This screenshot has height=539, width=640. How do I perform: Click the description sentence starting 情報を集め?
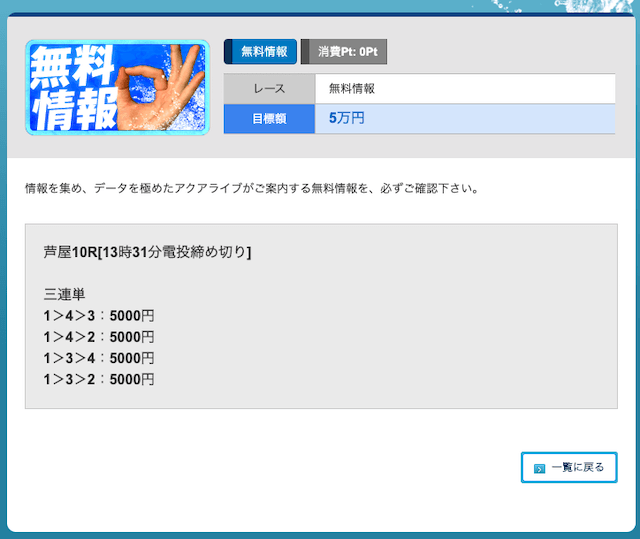tap(252, 189)
